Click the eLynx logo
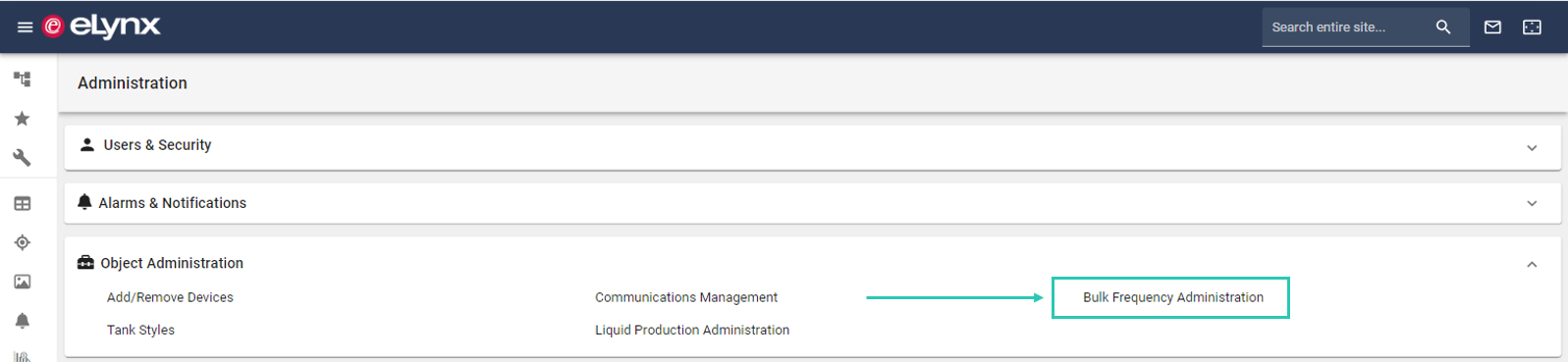1568x362 pixels. click(101, 26)
